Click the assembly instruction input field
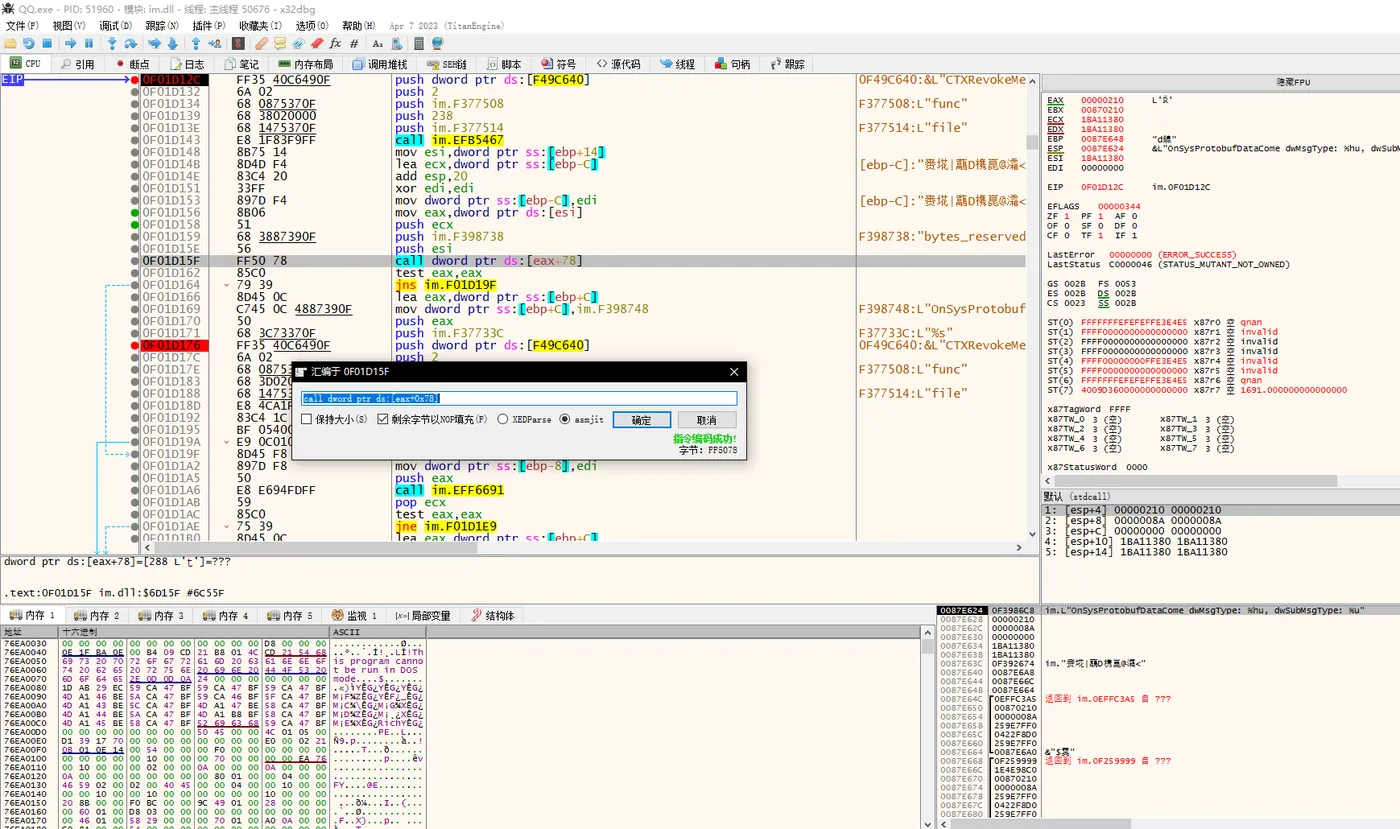Image resolution: width=1400 pixels, height=829 pixels. pos(519,398)
